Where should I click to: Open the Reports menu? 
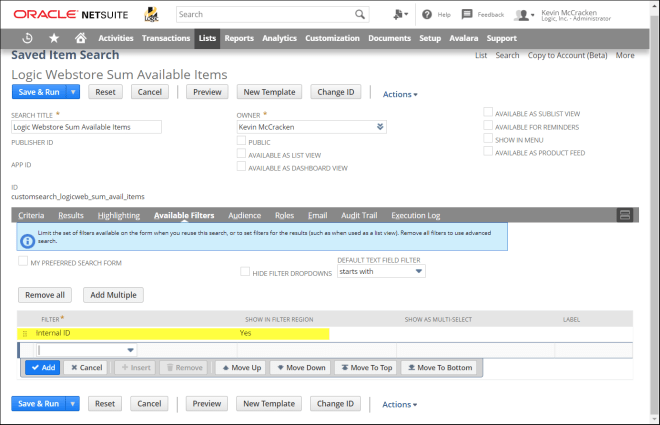(239, 38)
